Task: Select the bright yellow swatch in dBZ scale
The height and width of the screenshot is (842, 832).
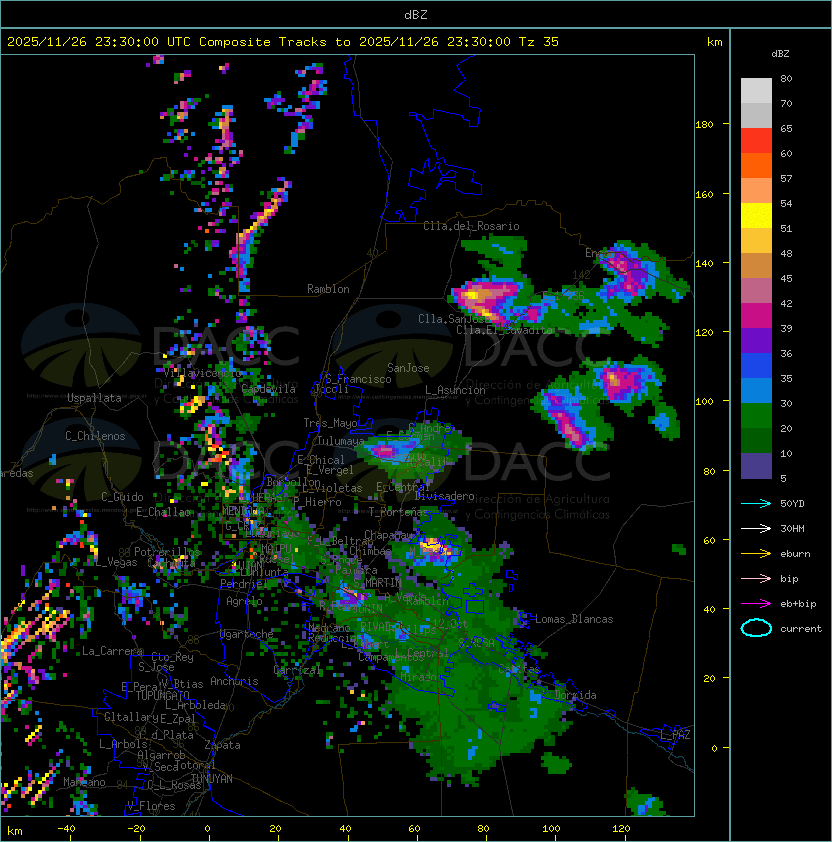Action: click(756, 216)
